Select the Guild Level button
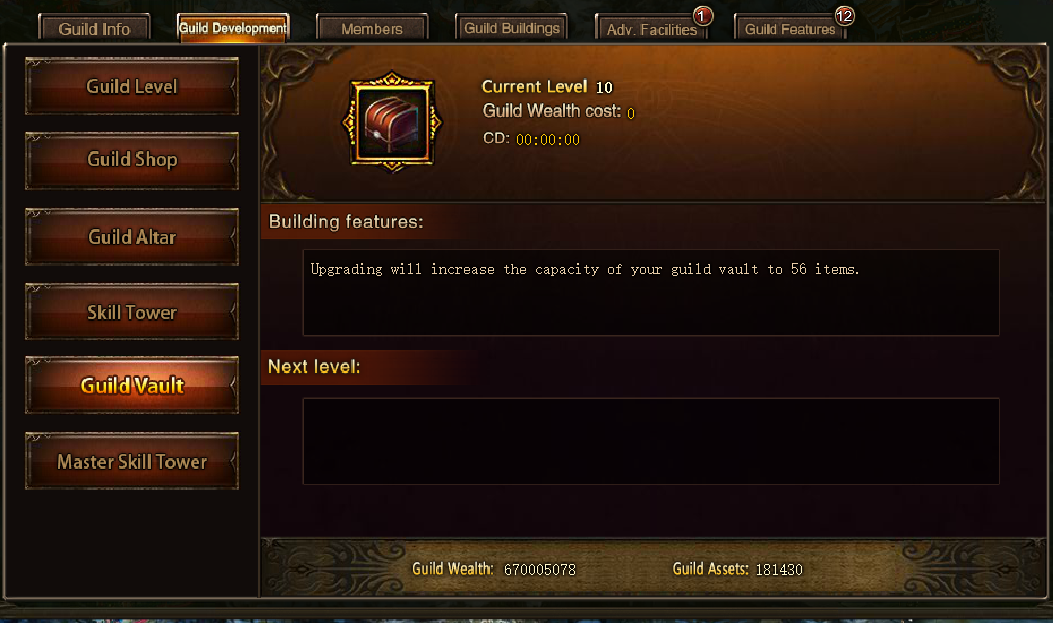This screenshot has width=1053, height=623. pyautogui.click(x=132, y=86)
